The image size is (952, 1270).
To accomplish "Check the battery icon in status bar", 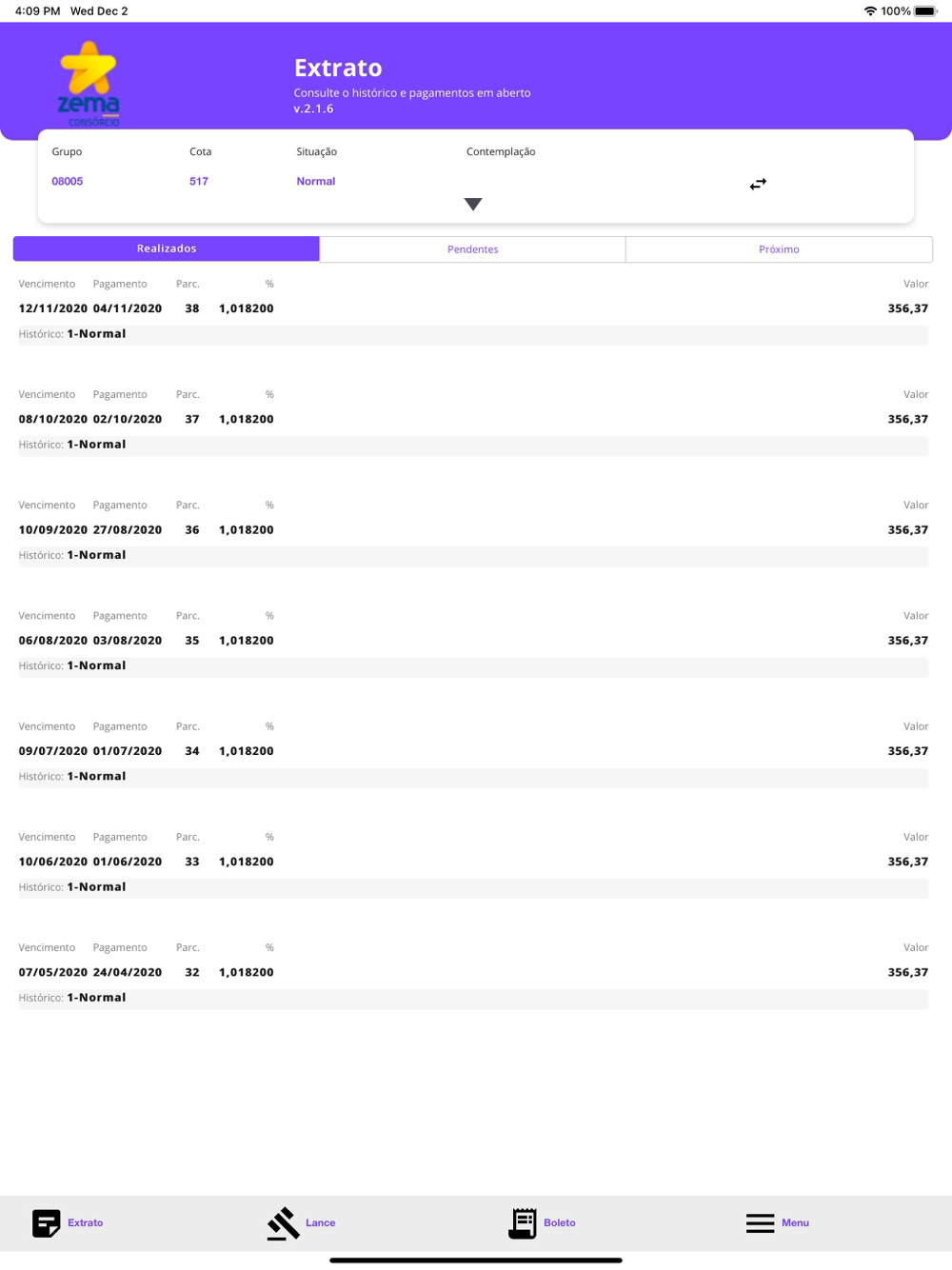I will (x=926, y=11).
